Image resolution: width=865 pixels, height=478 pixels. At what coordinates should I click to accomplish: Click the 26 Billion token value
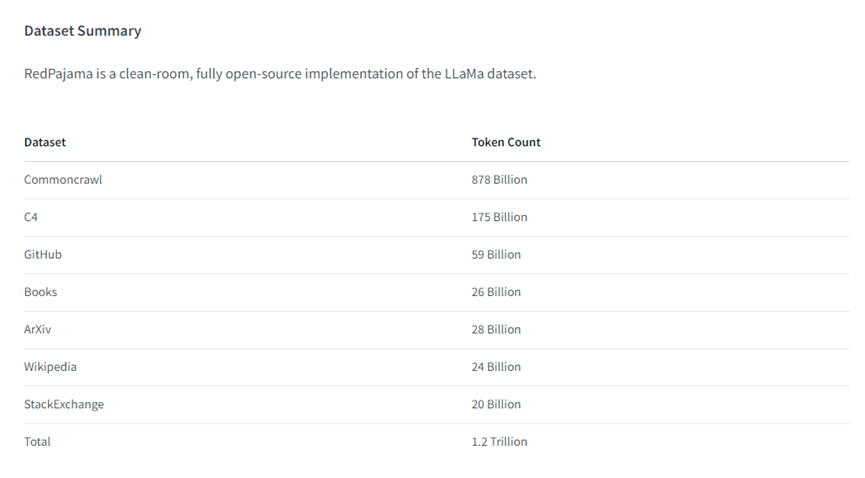click(x=496, y=293)
